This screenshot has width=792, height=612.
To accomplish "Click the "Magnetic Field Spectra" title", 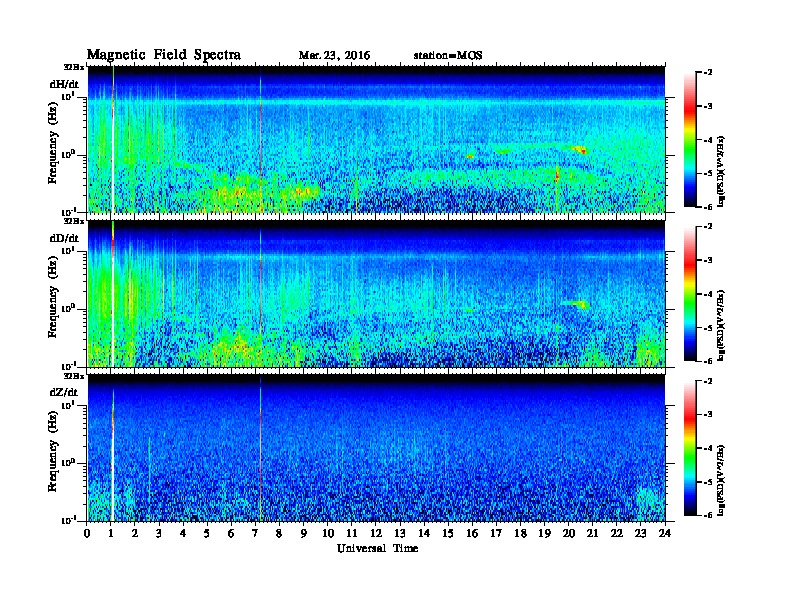I will click(164, 55).
